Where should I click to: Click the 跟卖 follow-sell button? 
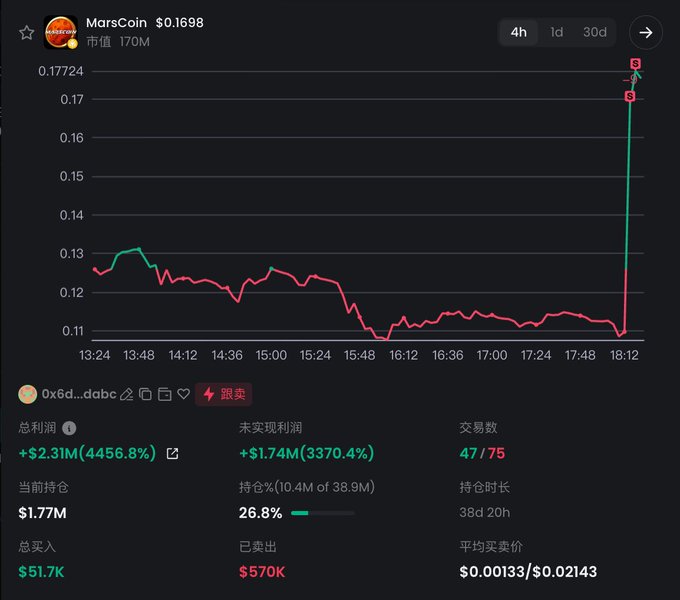[224, 394]
